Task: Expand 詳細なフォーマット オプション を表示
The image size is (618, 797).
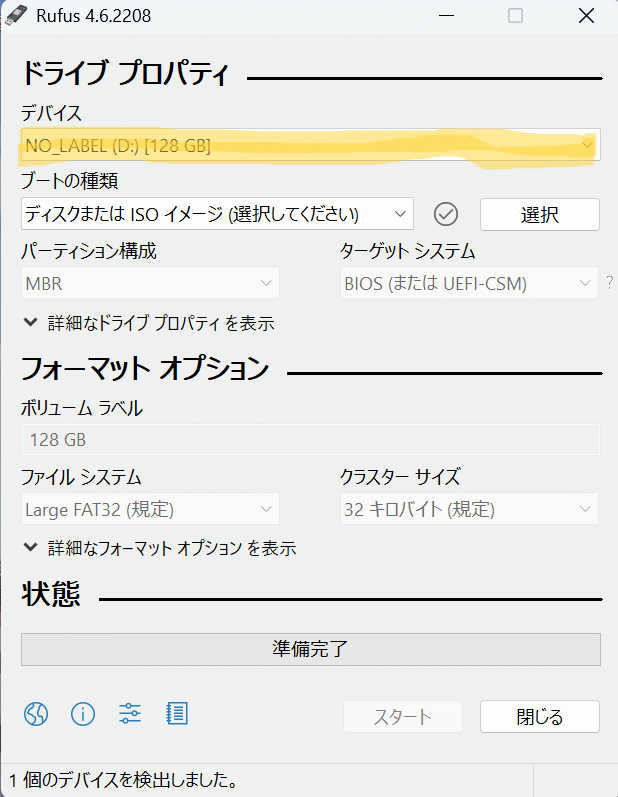Action: click(x=160, y=548)
